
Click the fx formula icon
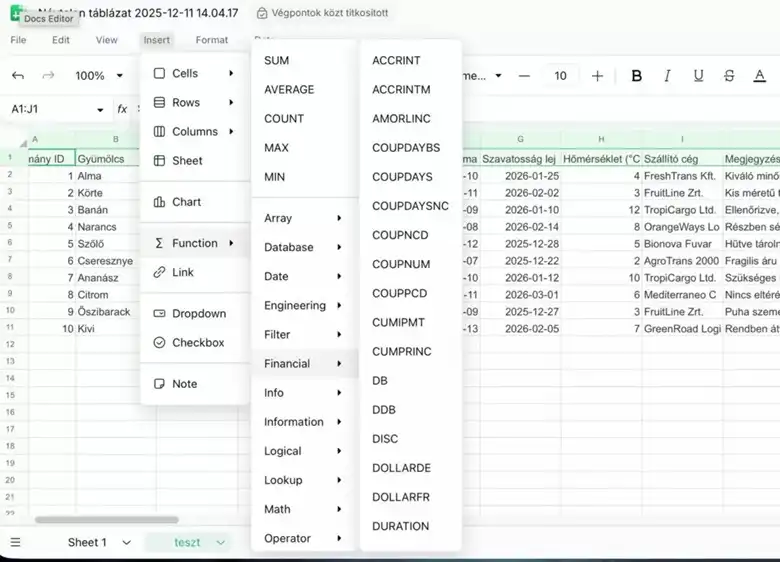tap(122, 109)
